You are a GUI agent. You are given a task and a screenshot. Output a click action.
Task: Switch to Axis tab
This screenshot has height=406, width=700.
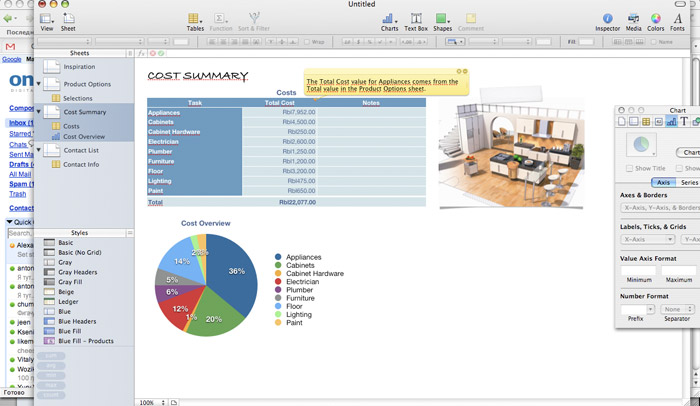click(663, 182)
